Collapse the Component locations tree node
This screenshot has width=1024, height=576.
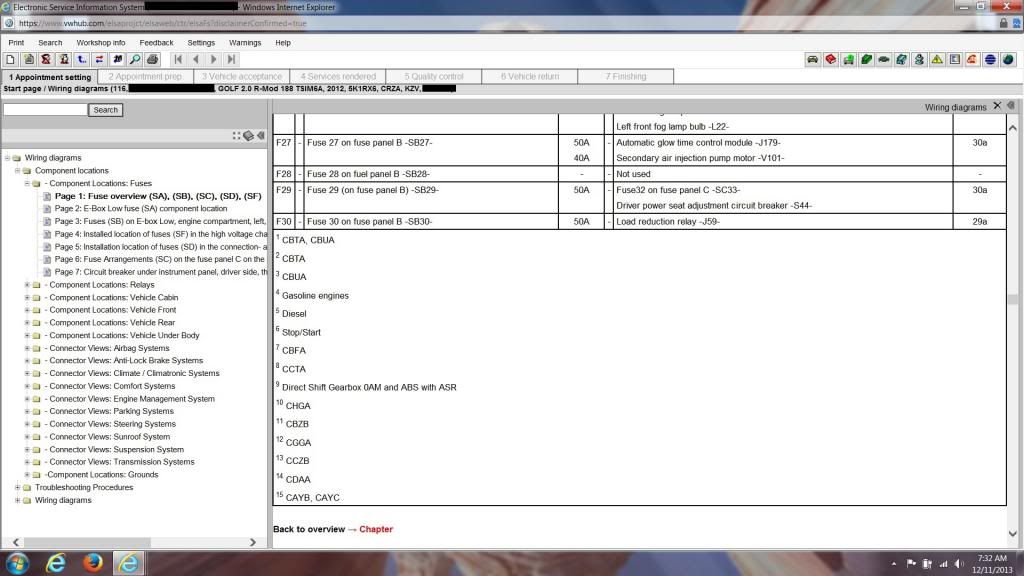[x=18, y=170]
